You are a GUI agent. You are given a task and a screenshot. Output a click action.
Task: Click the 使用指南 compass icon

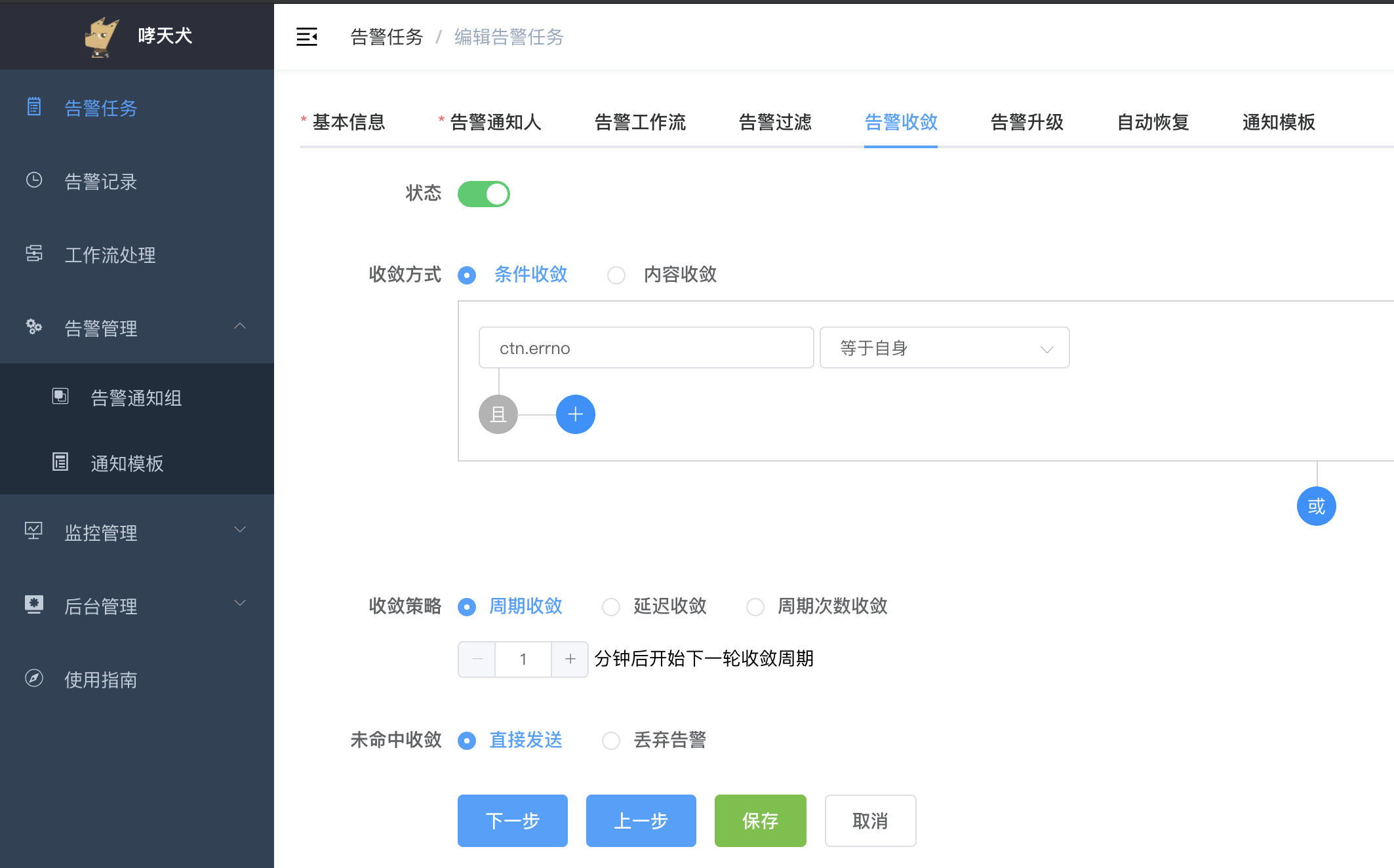pyautogui.click(x=34, y=678)
